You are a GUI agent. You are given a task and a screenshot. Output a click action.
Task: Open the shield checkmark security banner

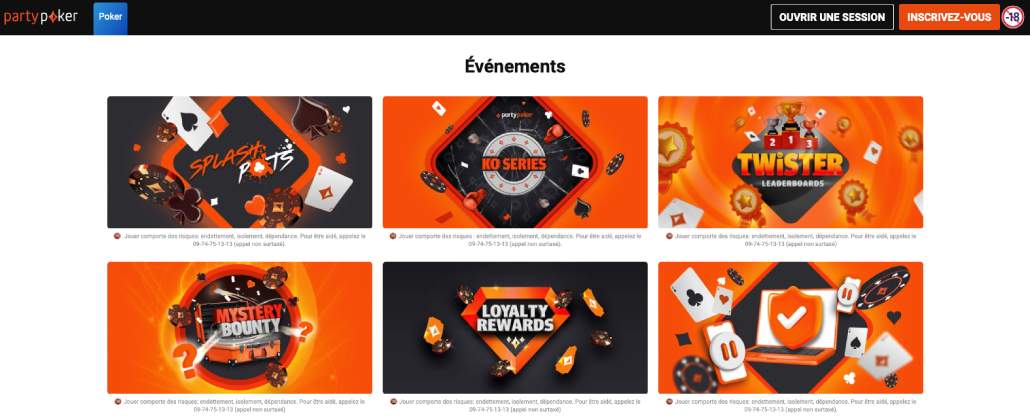[790, 327]
